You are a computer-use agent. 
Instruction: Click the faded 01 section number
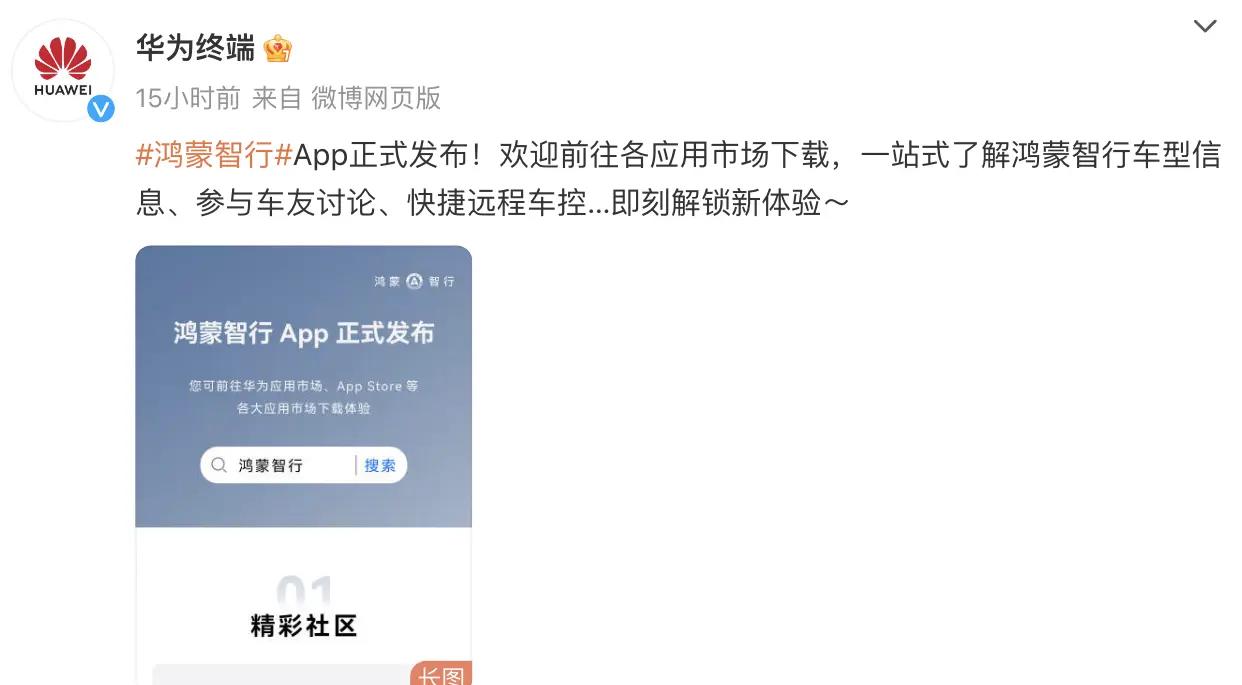click(304, 590)
